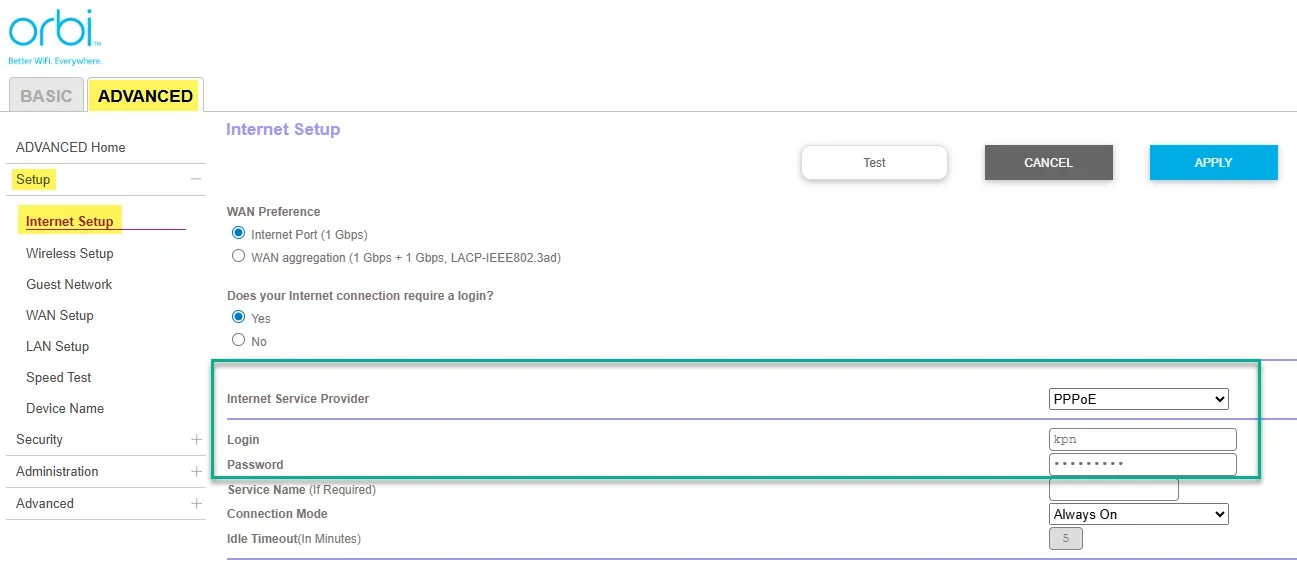Expand the Administration section

[x=196, y=471]
